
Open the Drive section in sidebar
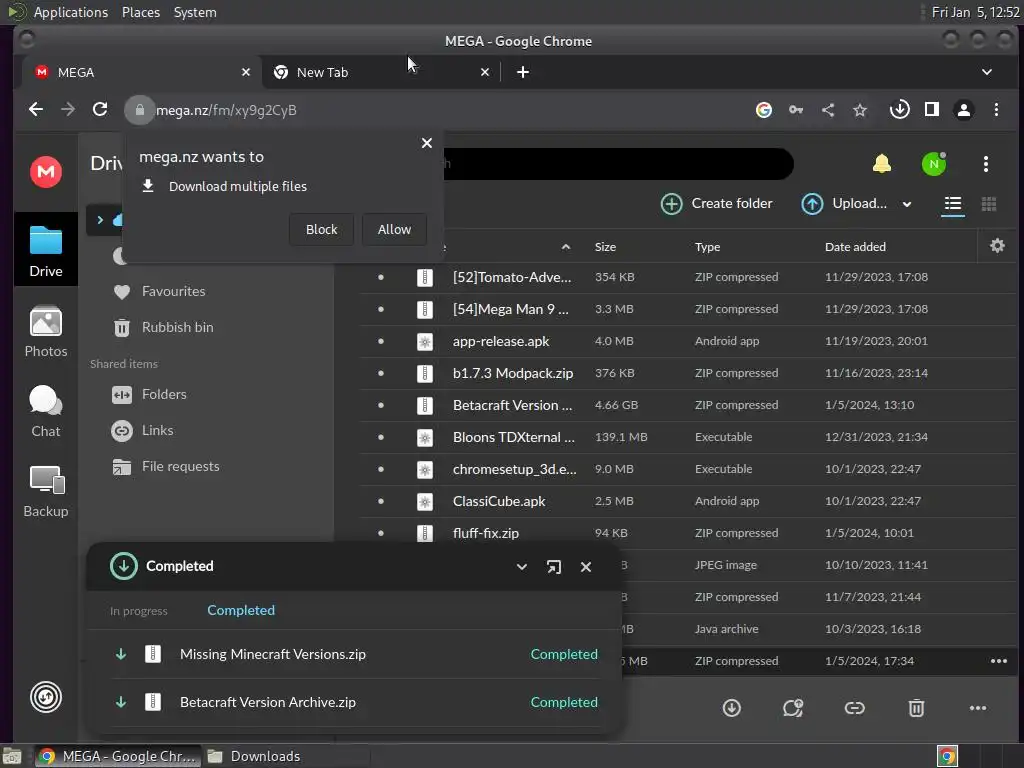pos(46,250)
